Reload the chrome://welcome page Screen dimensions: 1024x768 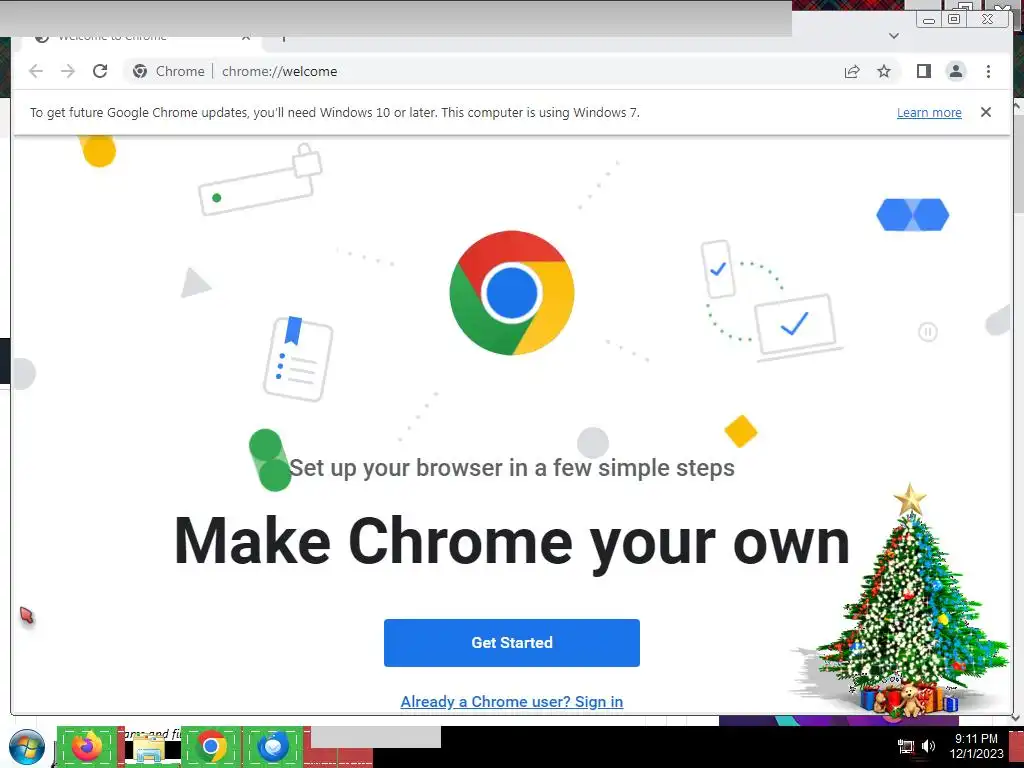coord(100,71)
